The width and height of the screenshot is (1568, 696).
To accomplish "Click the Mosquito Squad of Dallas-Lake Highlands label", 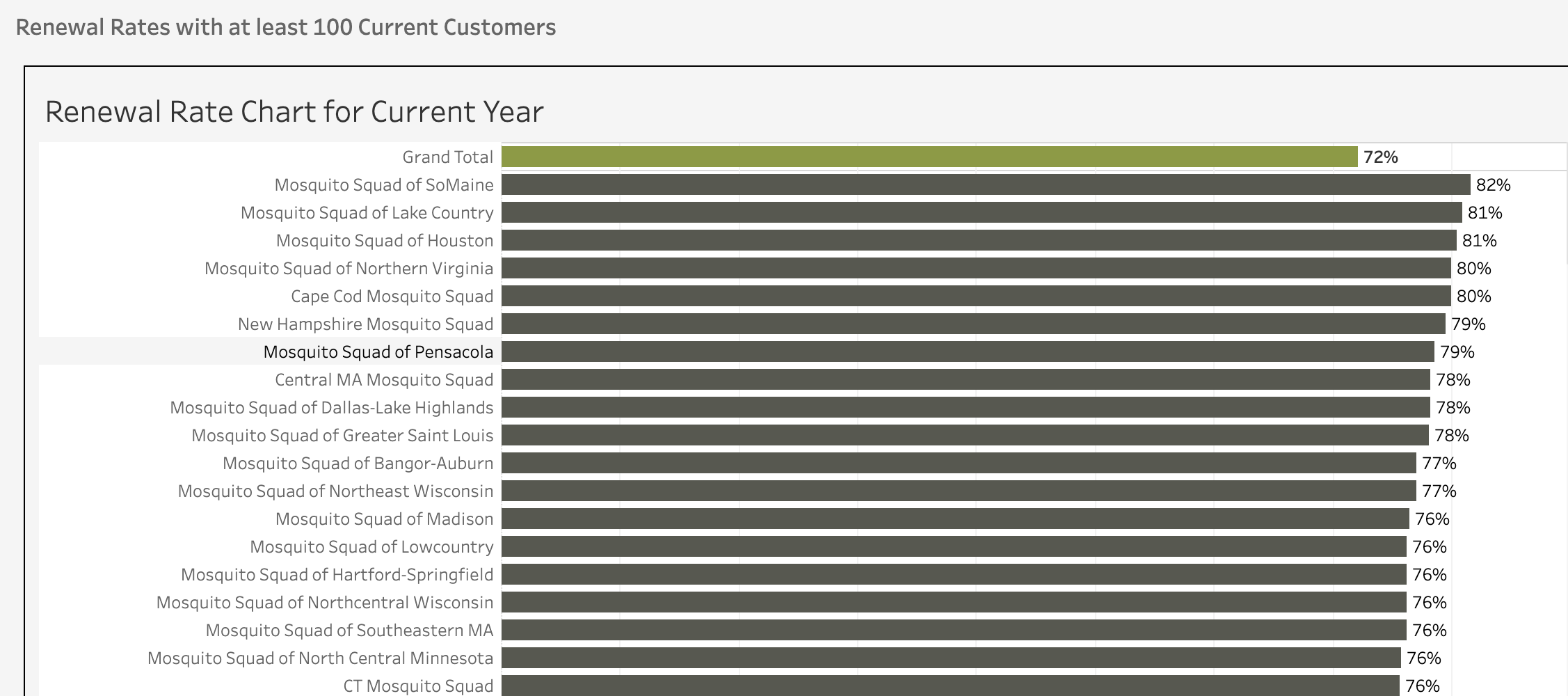I will [331, 408].
